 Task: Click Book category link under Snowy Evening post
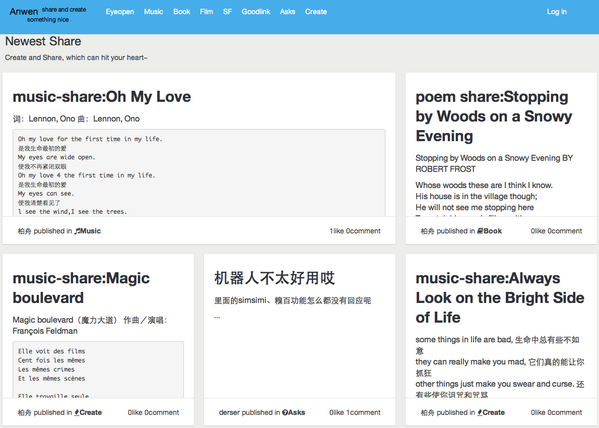492,231
